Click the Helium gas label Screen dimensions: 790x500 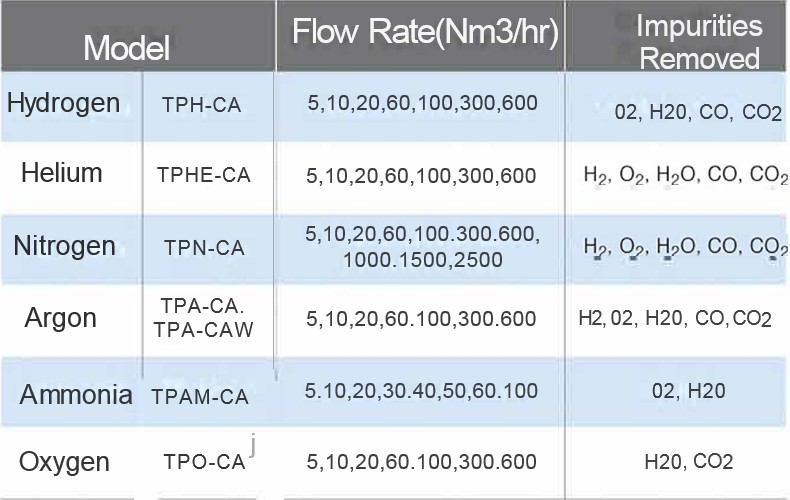pos(62,173)
